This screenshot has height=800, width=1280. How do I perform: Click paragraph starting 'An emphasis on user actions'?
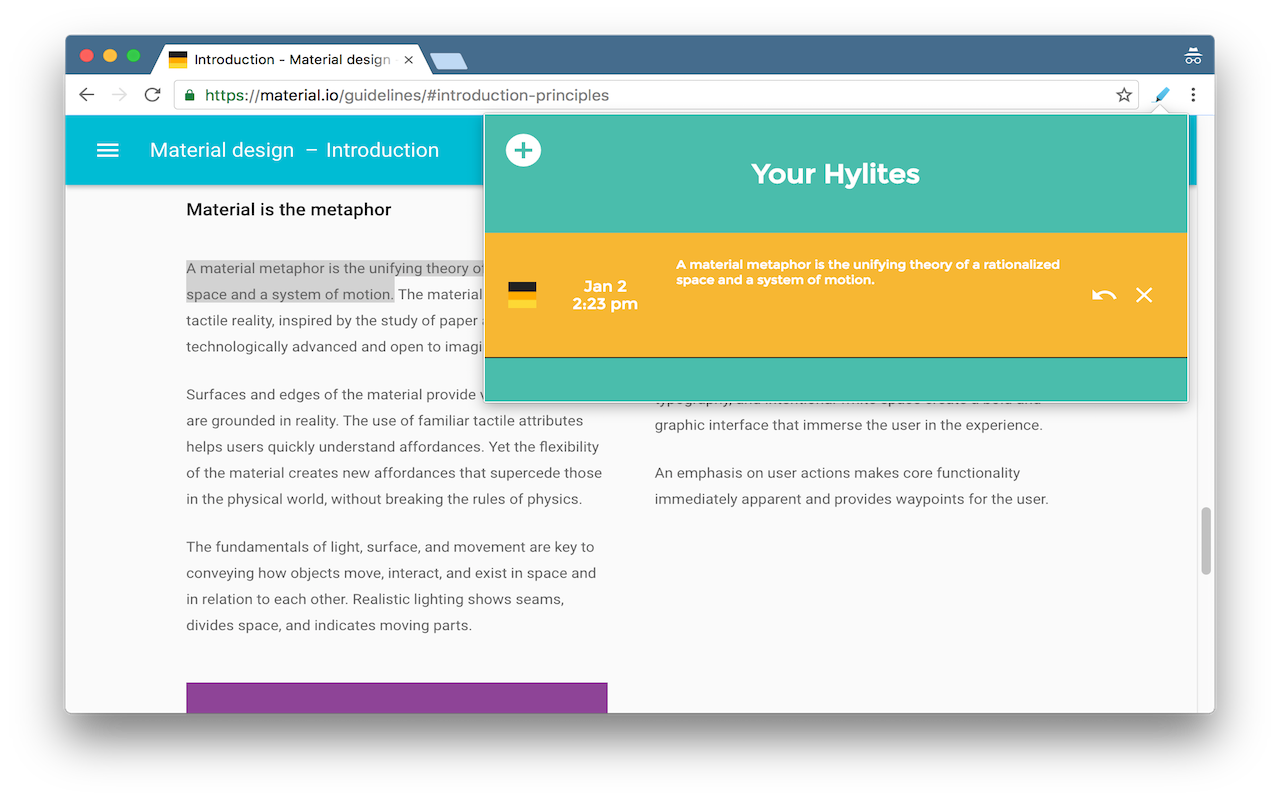click(851, 486)
